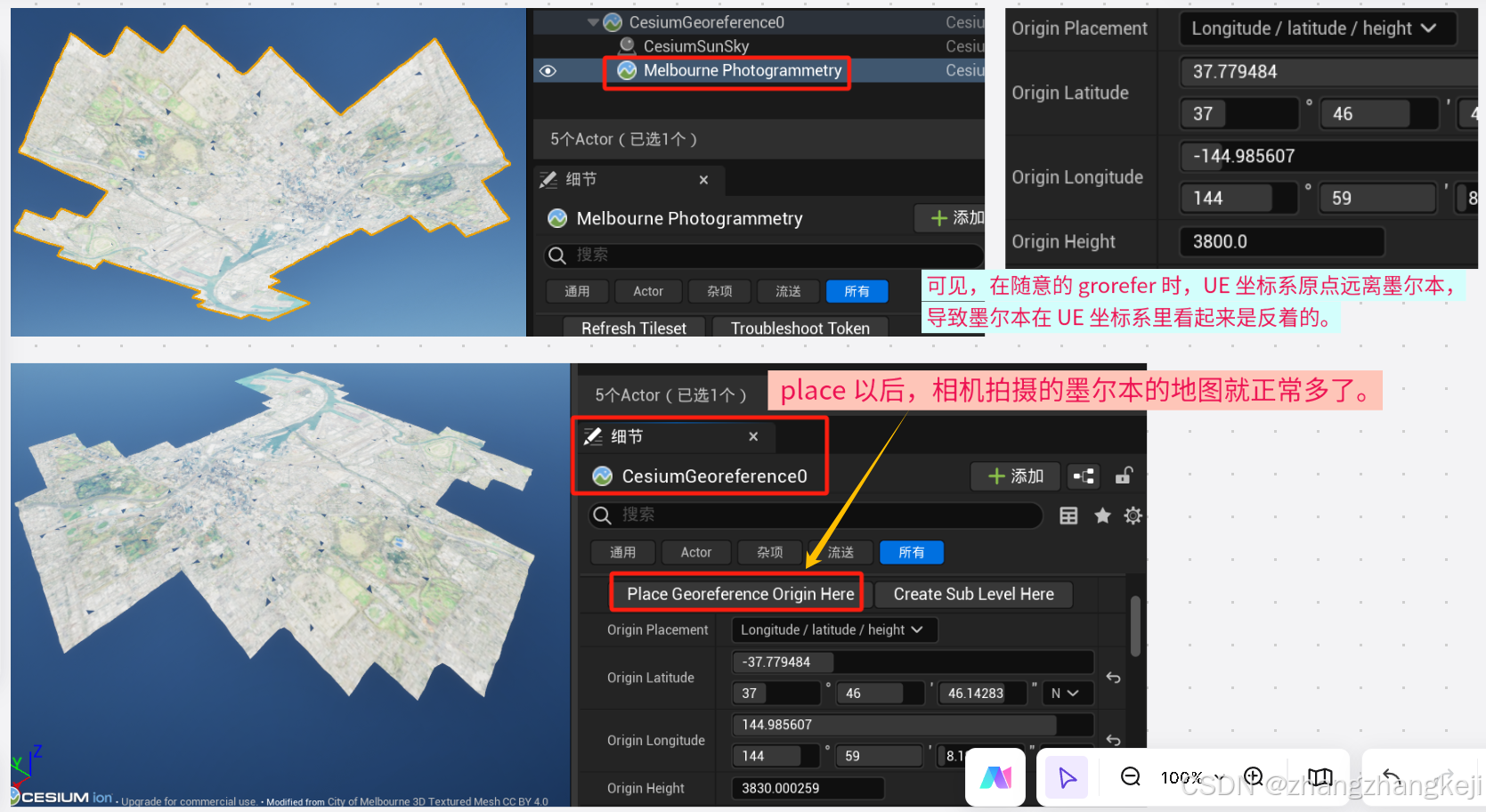Click the unlock padlock icon in details panel
Viewport: 1486px width, 812px height.
pyautogui.click(x=1123, y=476)
